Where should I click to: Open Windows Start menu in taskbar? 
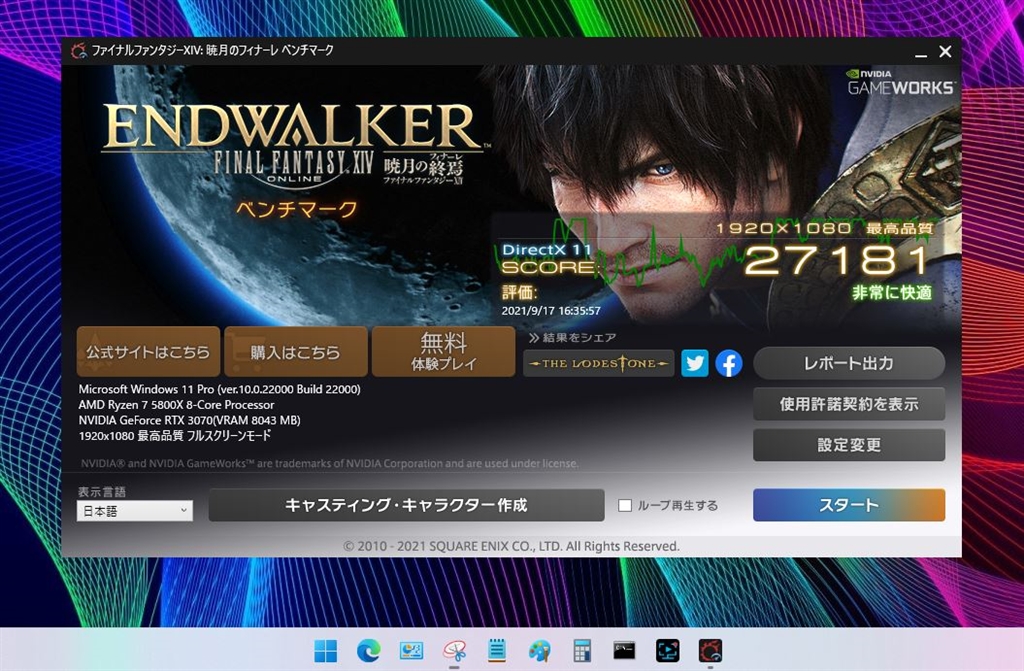coord(325,651)
